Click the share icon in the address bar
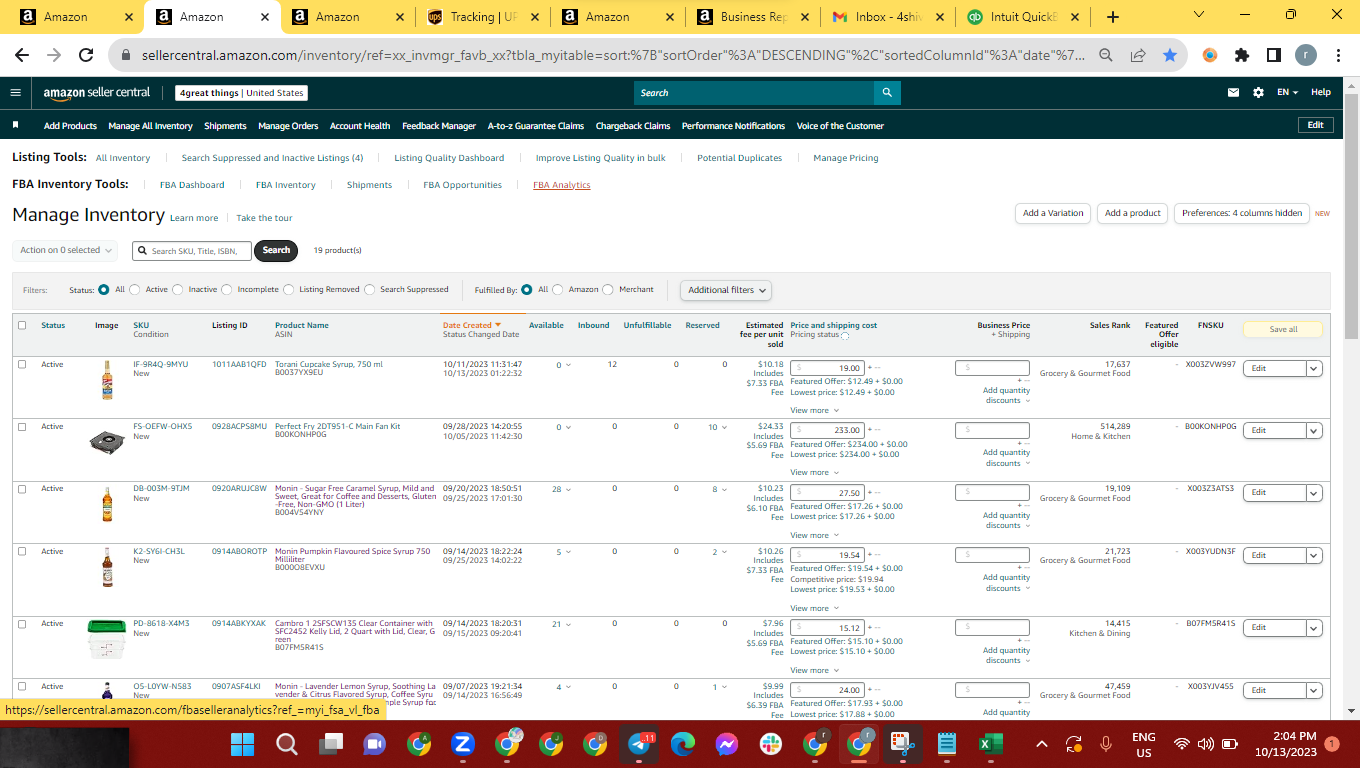Screen dimensions: 1360x768 pyautogui.click(x=1138, y=56)
